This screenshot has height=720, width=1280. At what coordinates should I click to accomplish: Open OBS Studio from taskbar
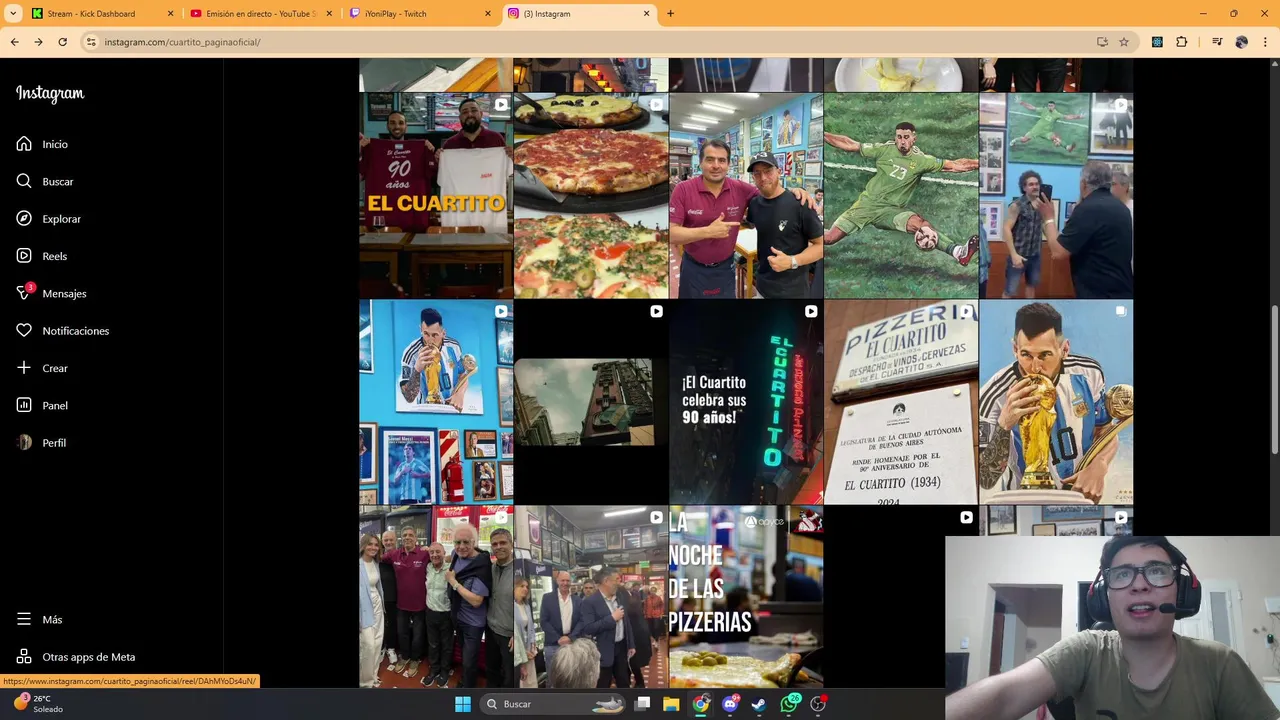[x=819, y=704]
